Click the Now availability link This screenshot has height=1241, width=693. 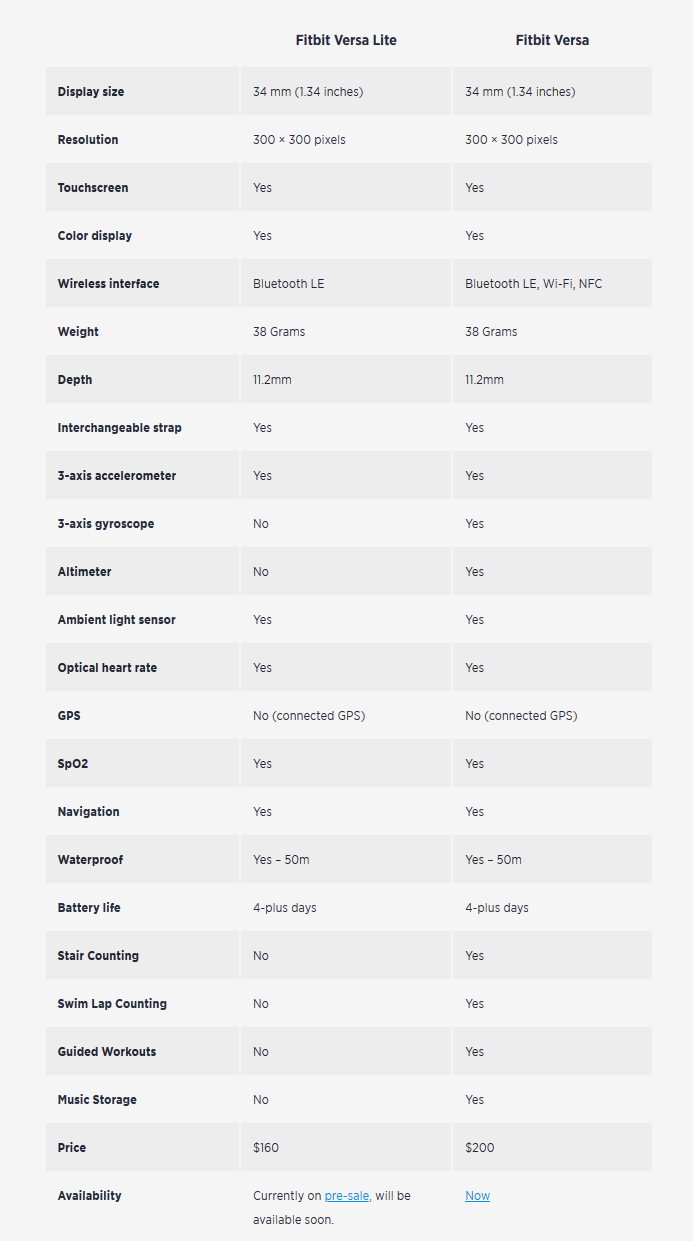tap(477, 1196)
